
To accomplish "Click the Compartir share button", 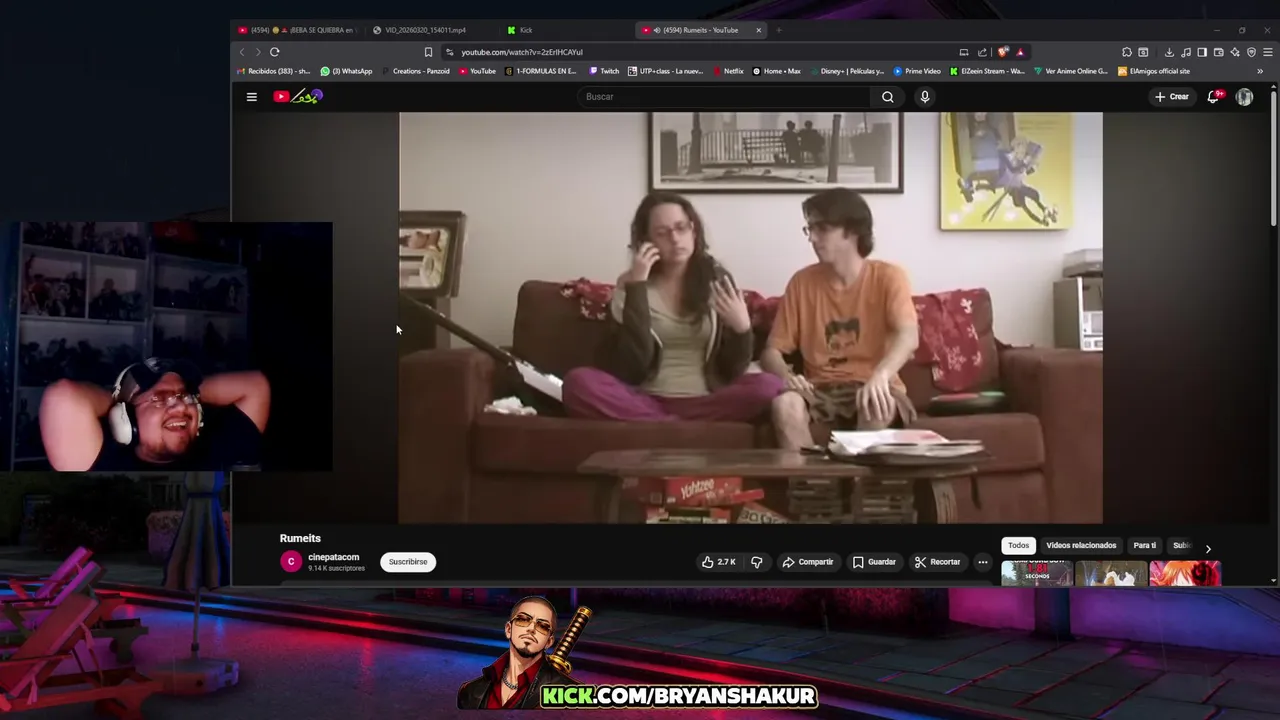I will 807,562.
